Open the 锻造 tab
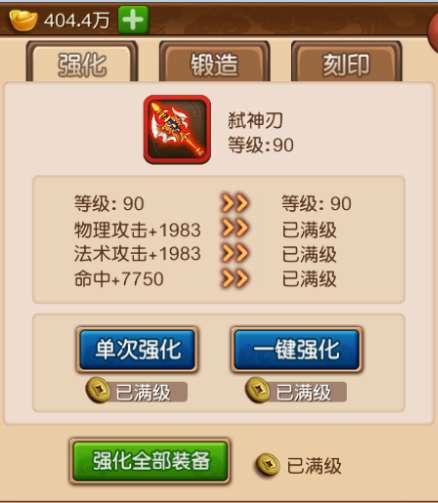The image size is (438, 503). 214,63
